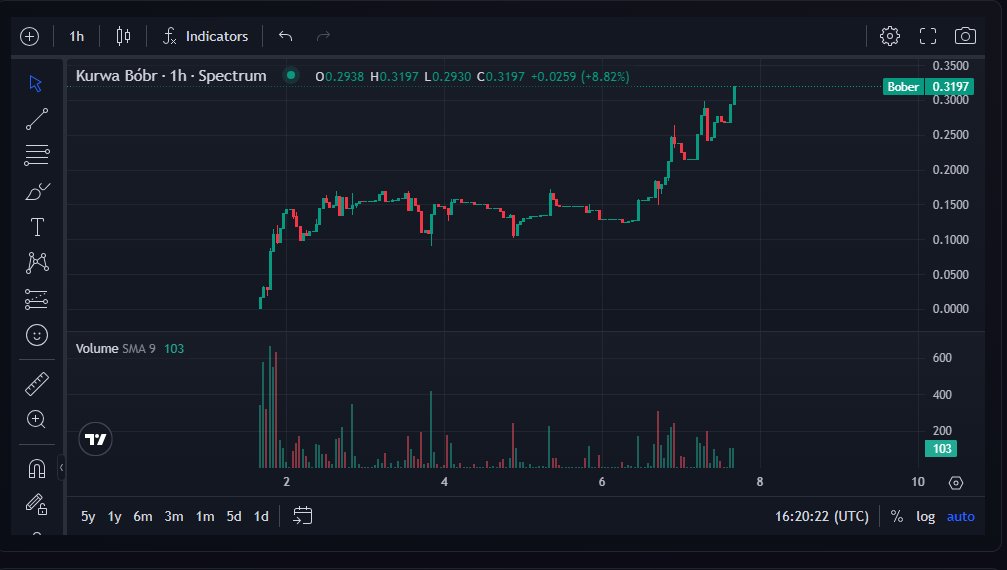The height and width of the screenshot is (570, 1007).
Task: Click the Volume indicator label
Action: 96,349
